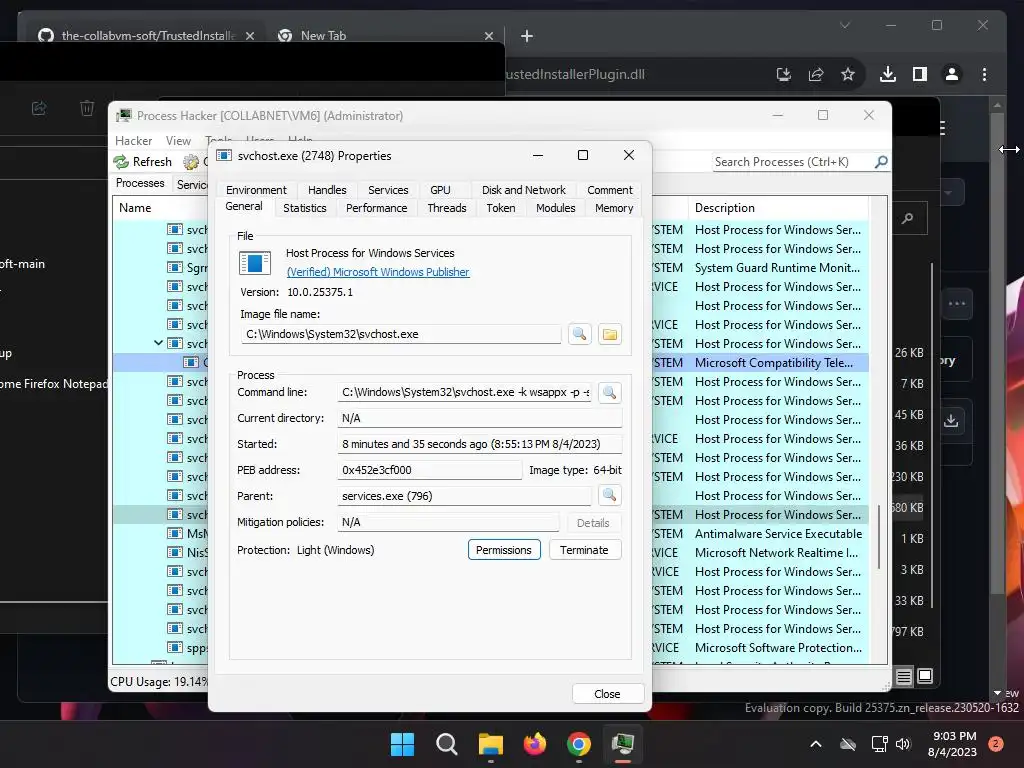Click the Search Processes input box
Screen dimensions: 1024x768
coord(793,161)
